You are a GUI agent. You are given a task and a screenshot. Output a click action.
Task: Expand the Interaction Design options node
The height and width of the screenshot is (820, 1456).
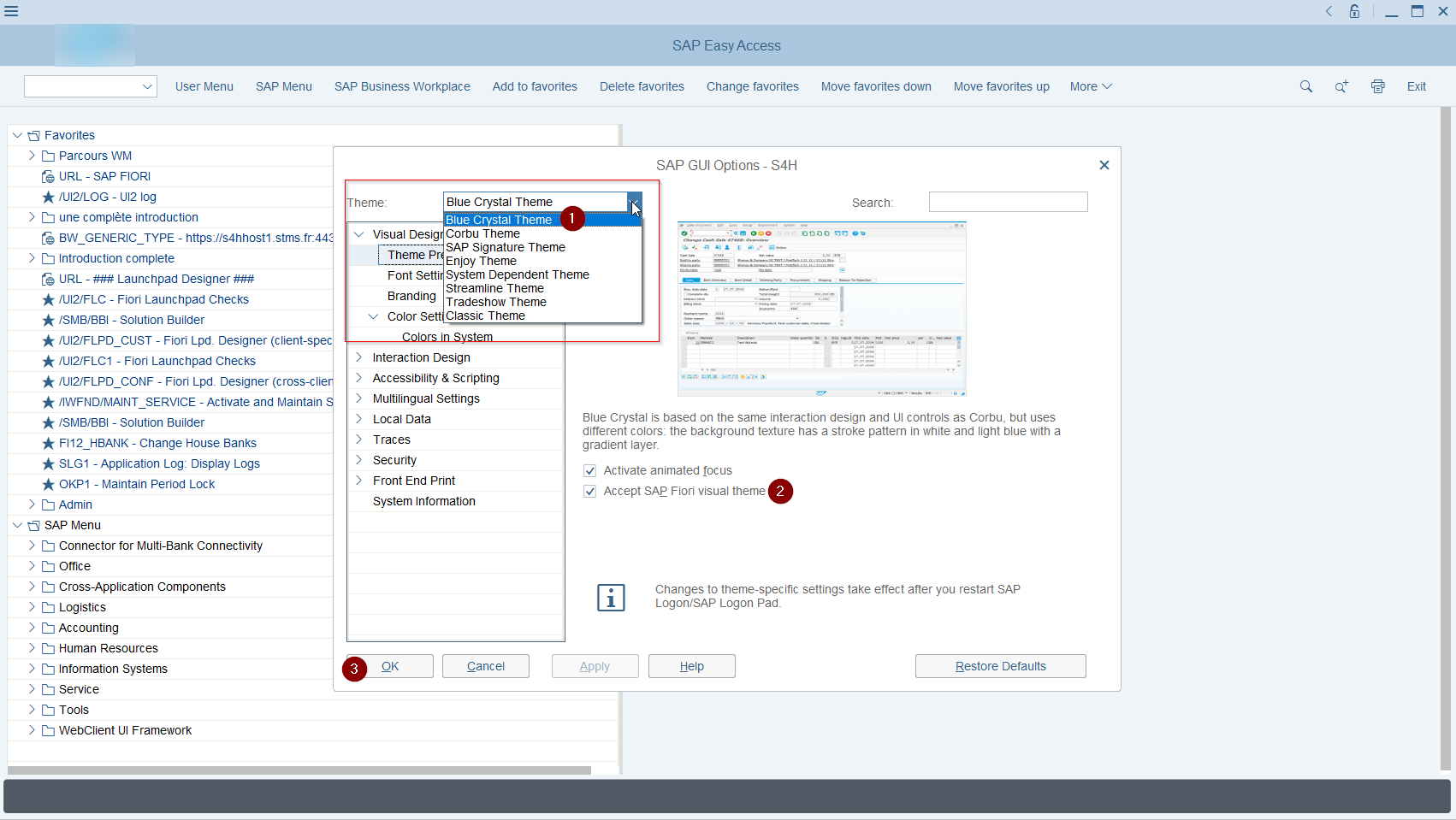[358, 357]
